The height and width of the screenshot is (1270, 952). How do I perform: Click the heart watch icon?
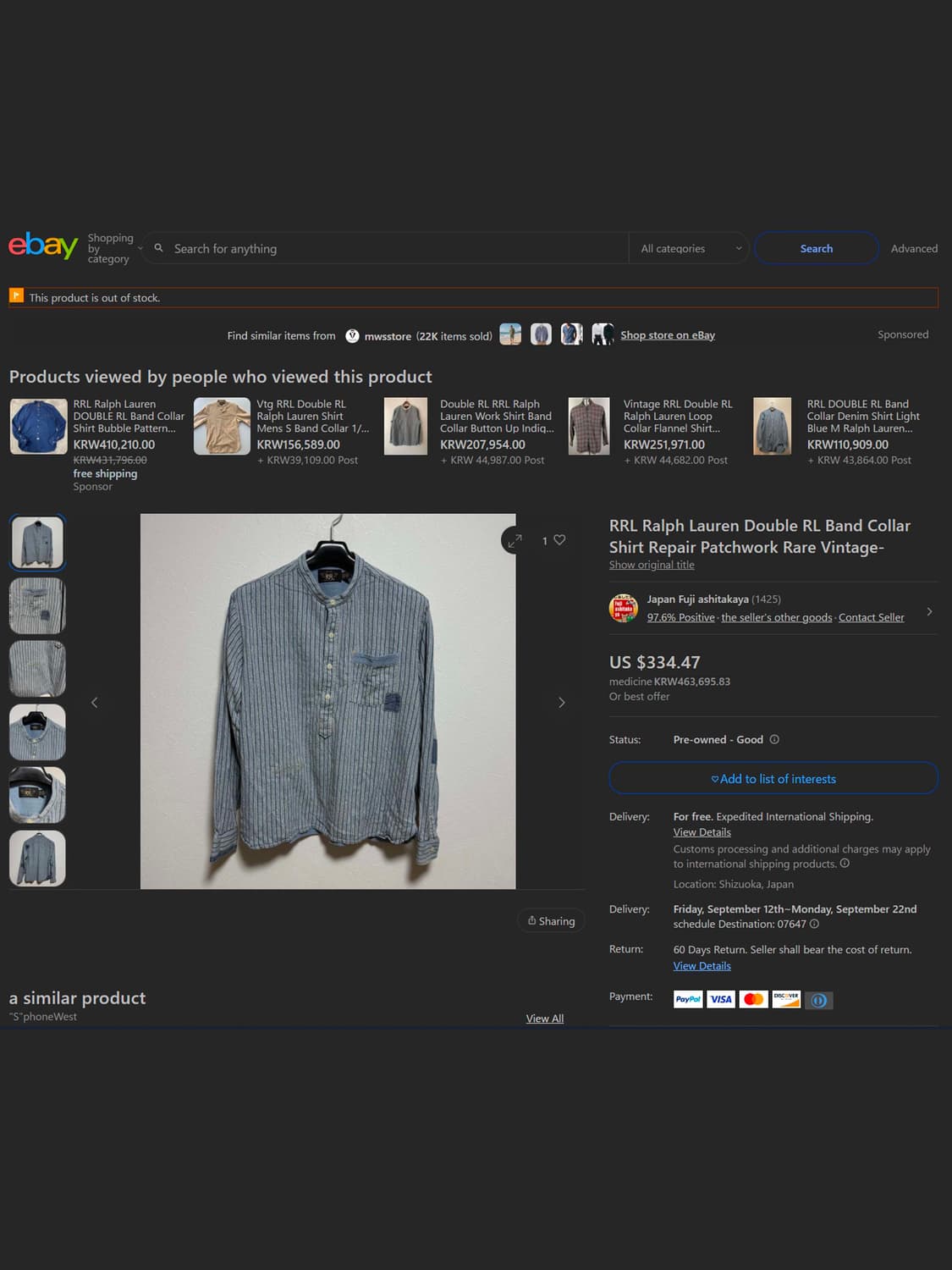tap(559, 539)
